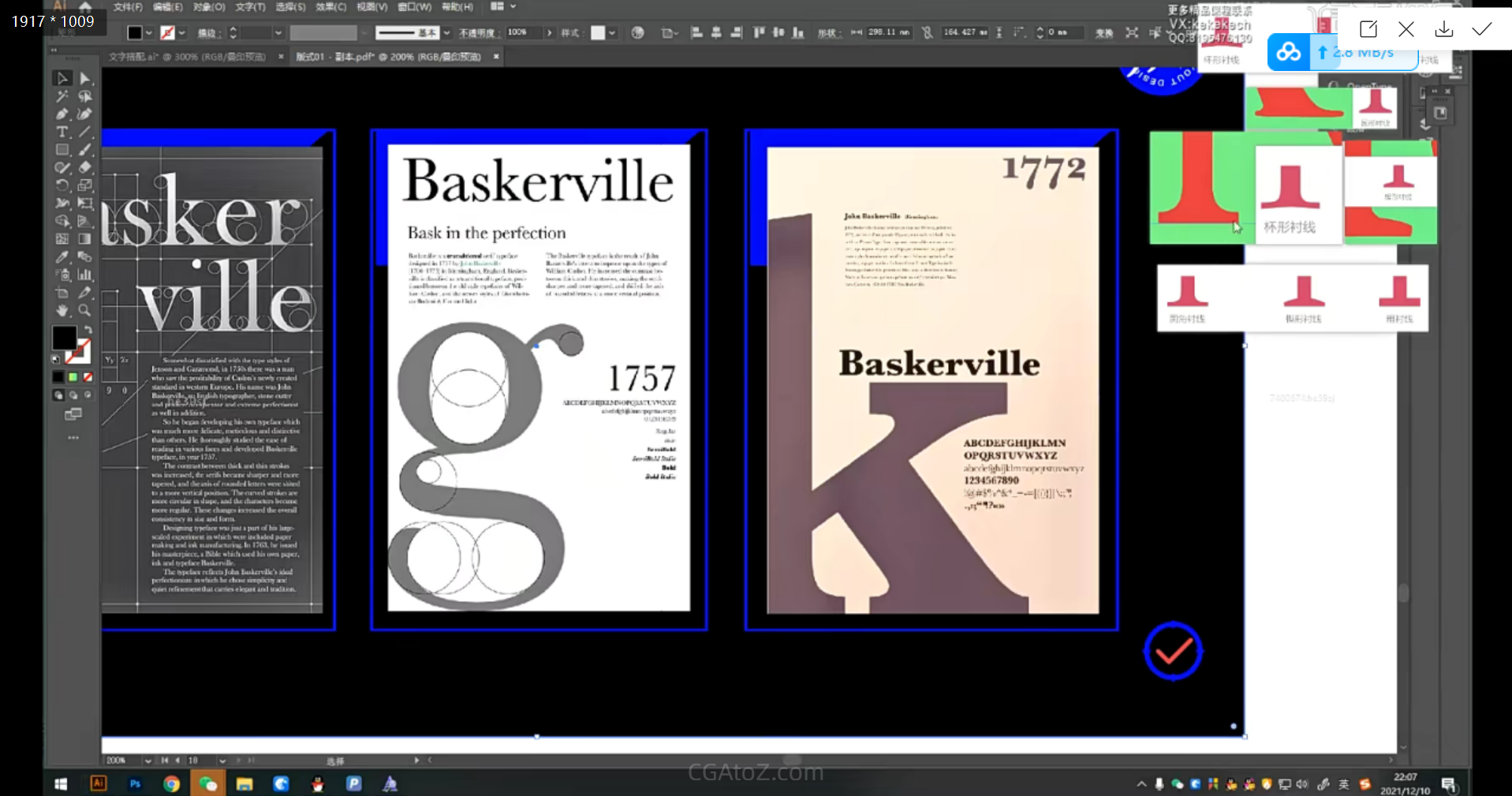Click the black fill color swatch
1512x796 pixels.
tap(135, 33)
